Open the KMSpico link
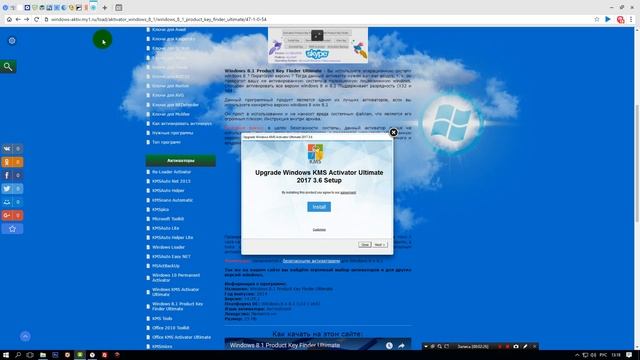640x360 pixels. tap(160, 209)
